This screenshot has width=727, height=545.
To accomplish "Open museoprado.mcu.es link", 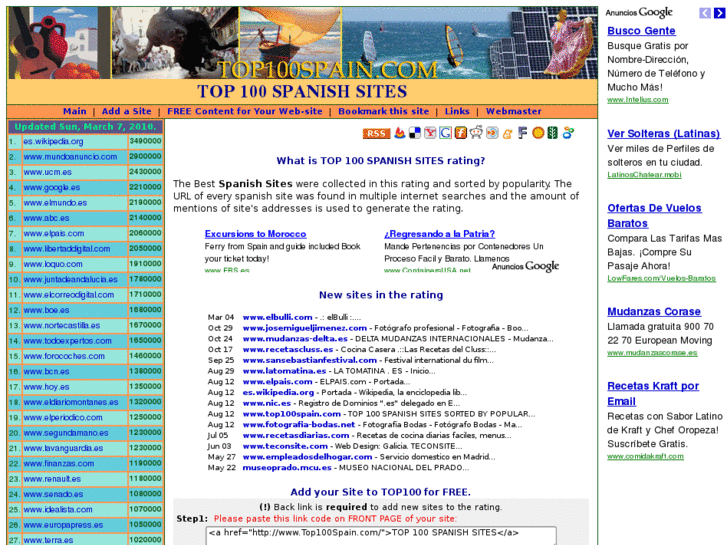I will click(287, 468).
